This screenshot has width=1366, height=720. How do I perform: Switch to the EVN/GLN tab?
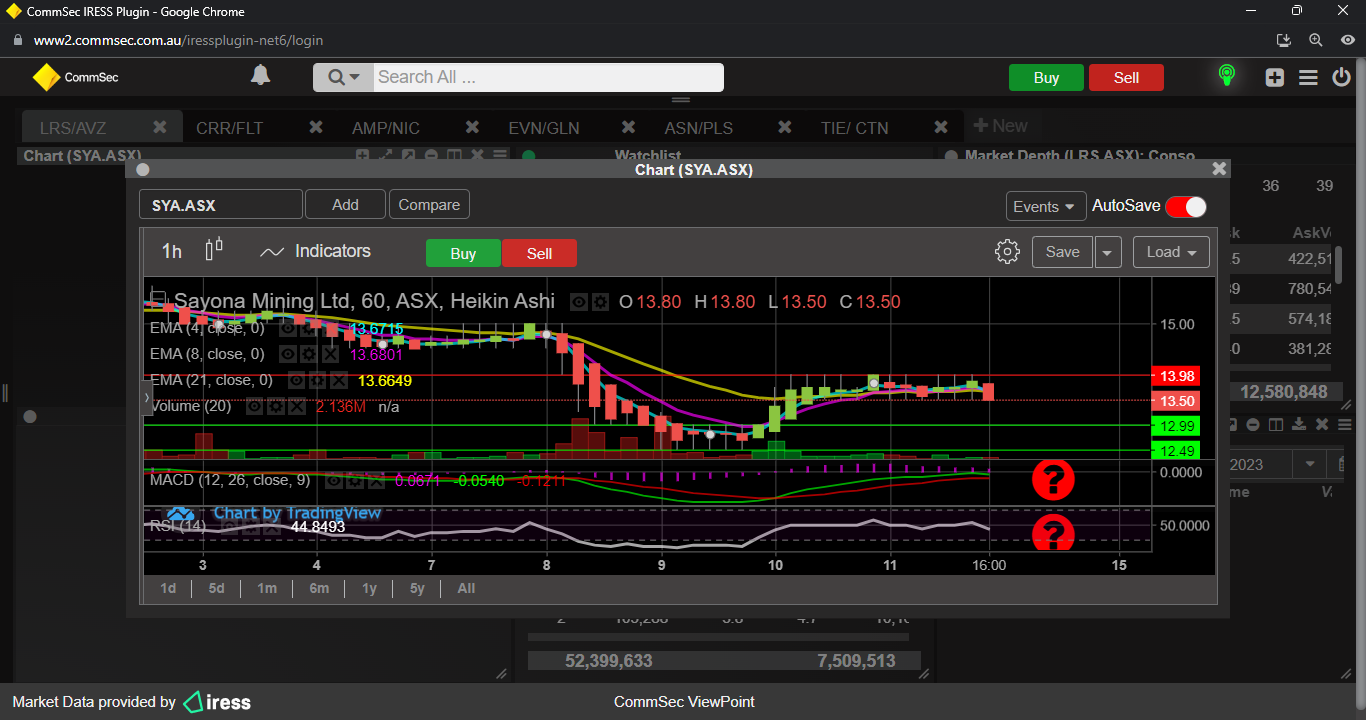(x=543, y=128)
